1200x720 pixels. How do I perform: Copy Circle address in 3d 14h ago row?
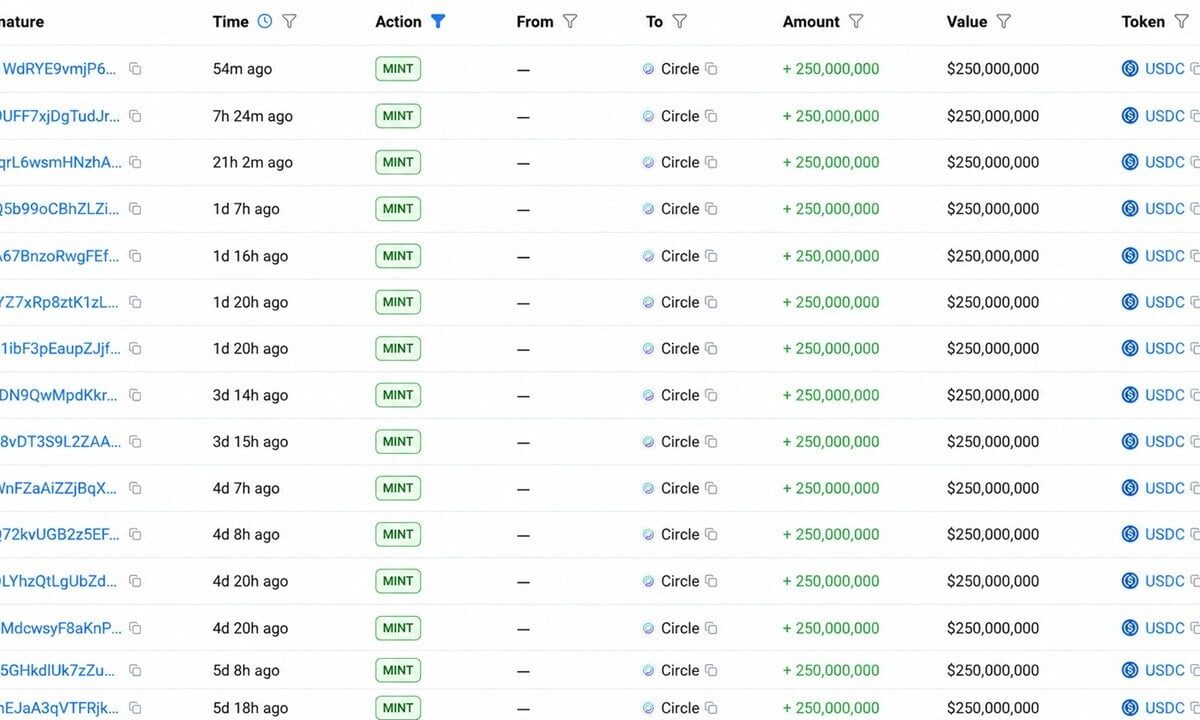coord(711,395)
